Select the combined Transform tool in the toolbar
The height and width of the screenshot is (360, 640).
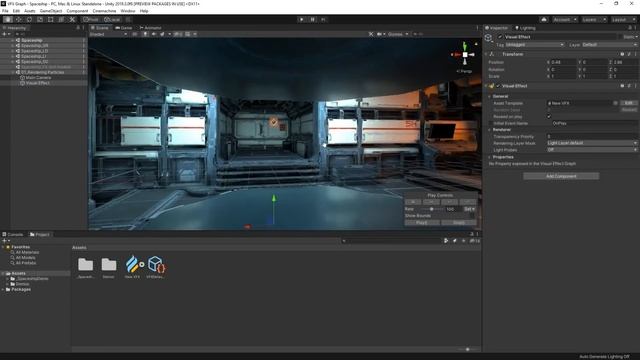point(61,19)
